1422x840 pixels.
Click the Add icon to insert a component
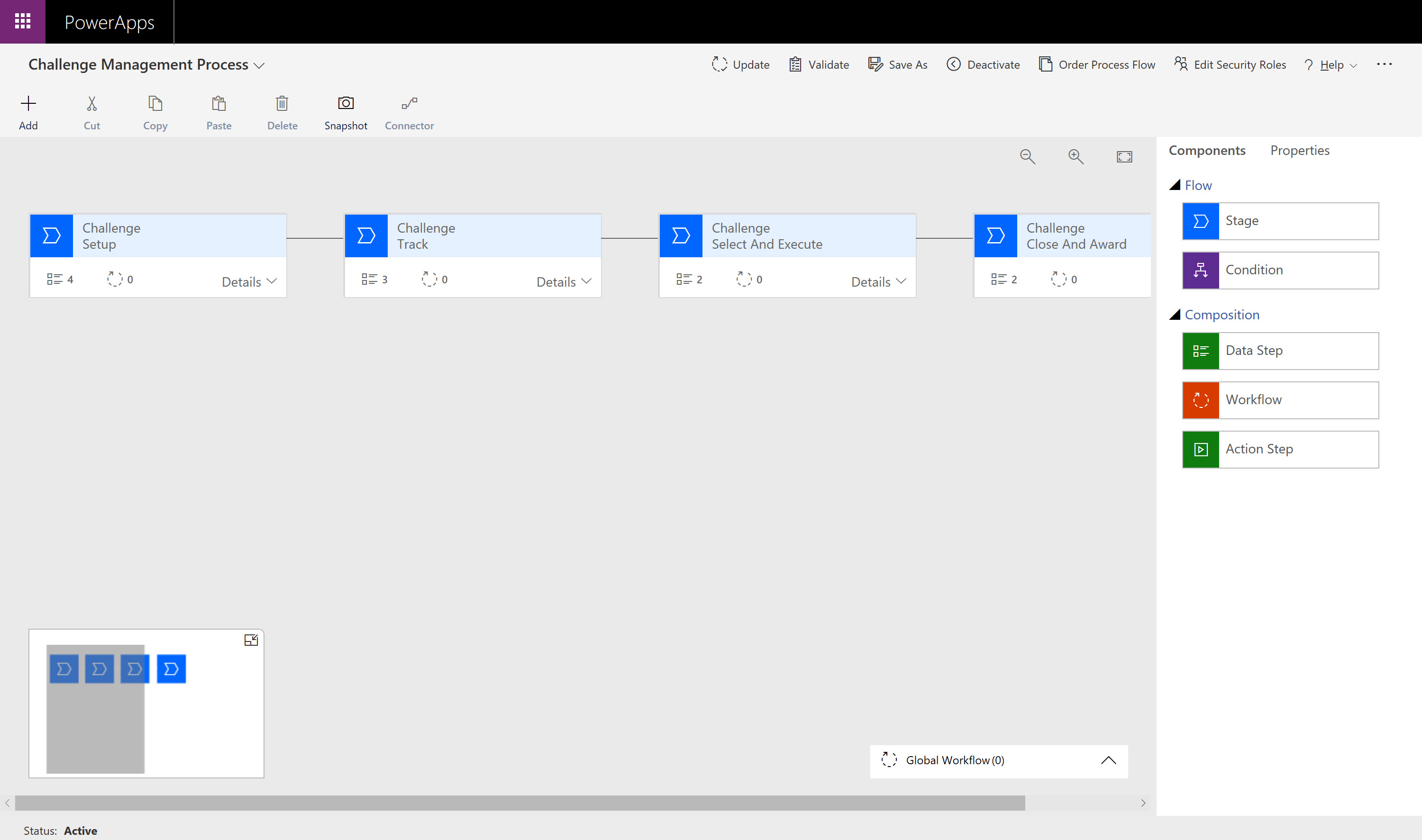28,111
